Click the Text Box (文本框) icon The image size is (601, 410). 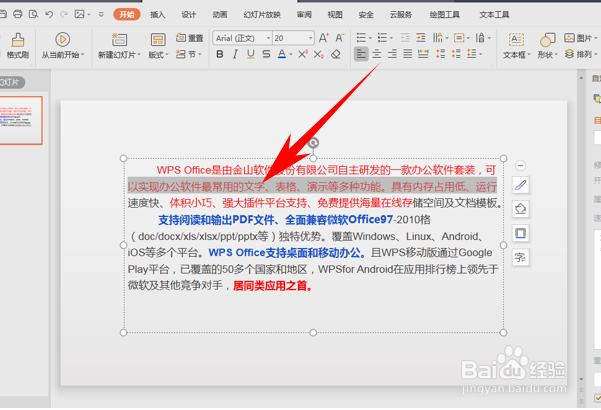click(516, 39)
